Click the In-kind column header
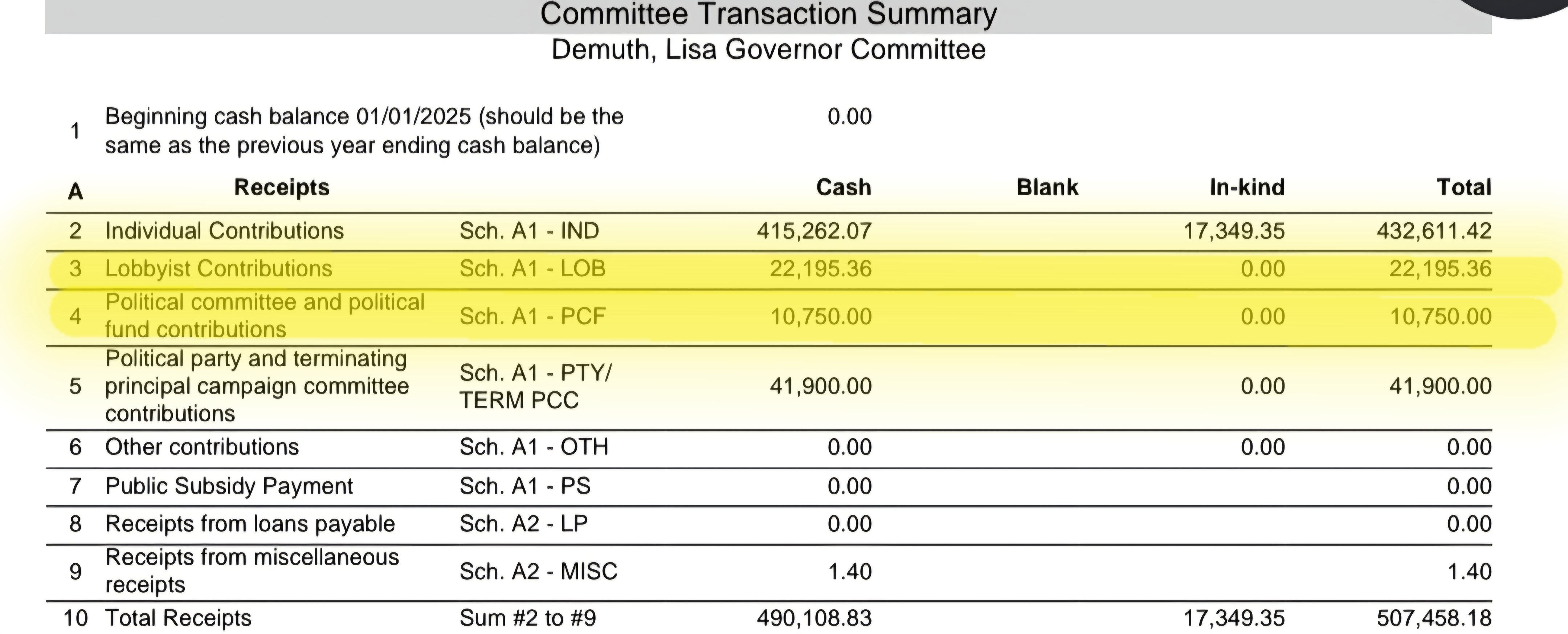The width and height of the screenshot is (1568, 634). pyautogui.click(x=1247, y=188)
